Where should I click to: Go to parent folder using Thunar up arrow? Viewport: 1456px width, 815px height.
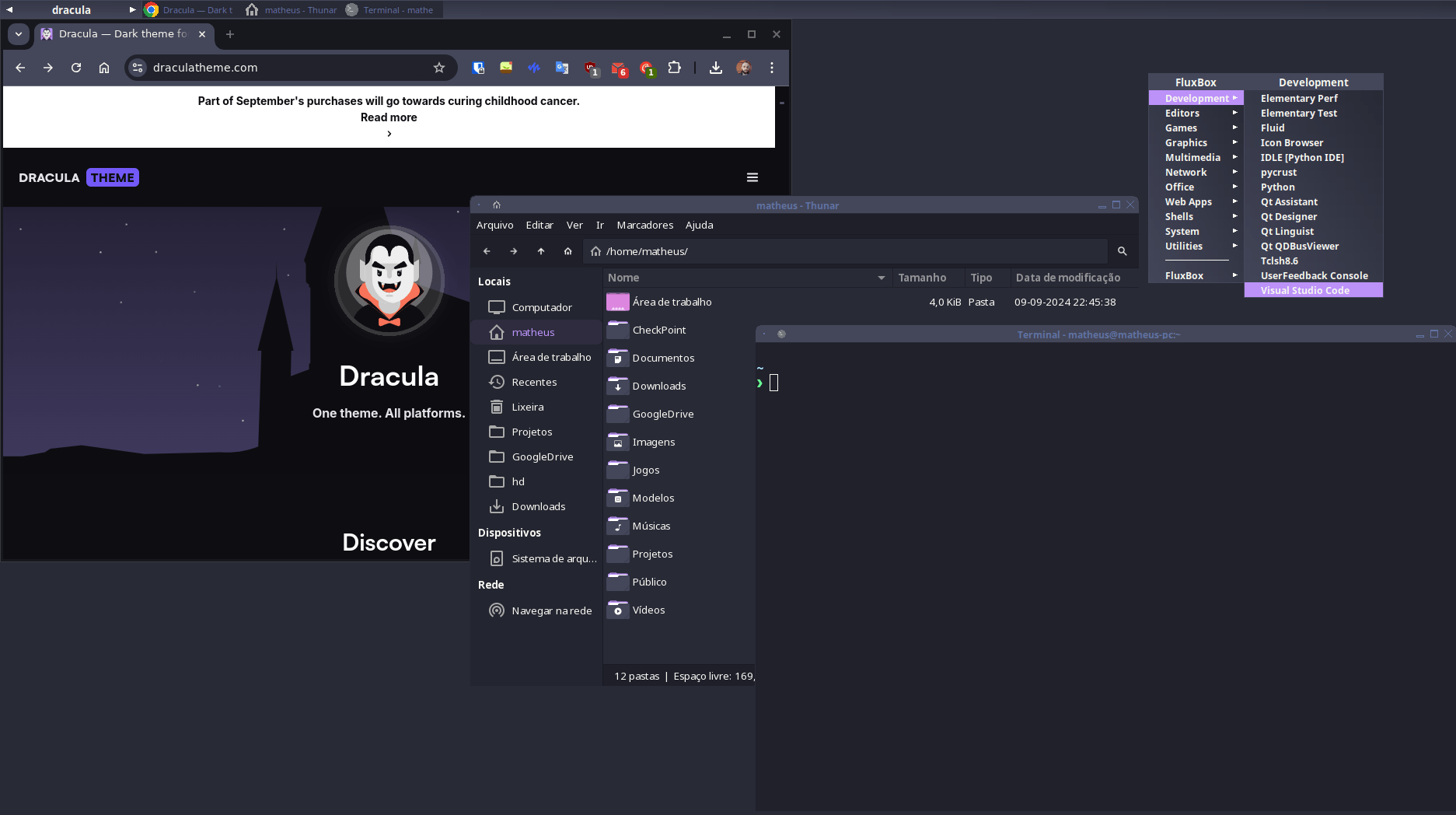(540, 251)
